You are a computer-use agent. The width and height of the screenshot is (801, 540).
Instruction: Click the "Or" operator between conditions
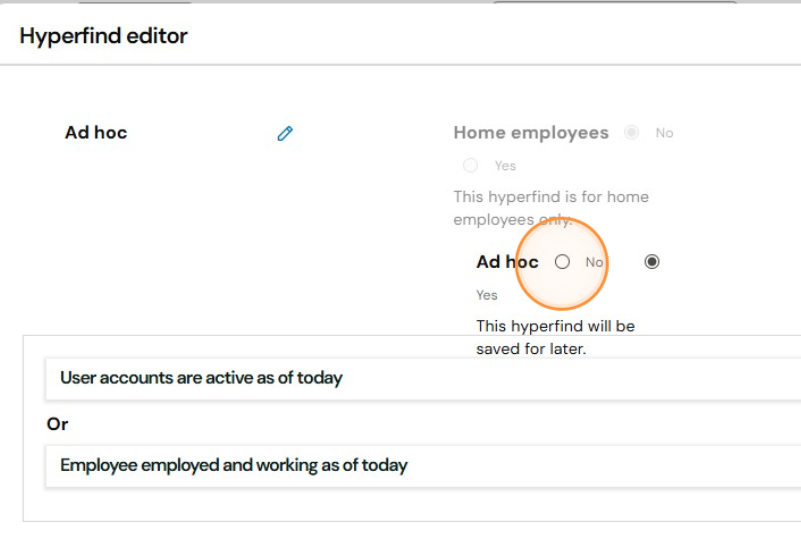57,424
